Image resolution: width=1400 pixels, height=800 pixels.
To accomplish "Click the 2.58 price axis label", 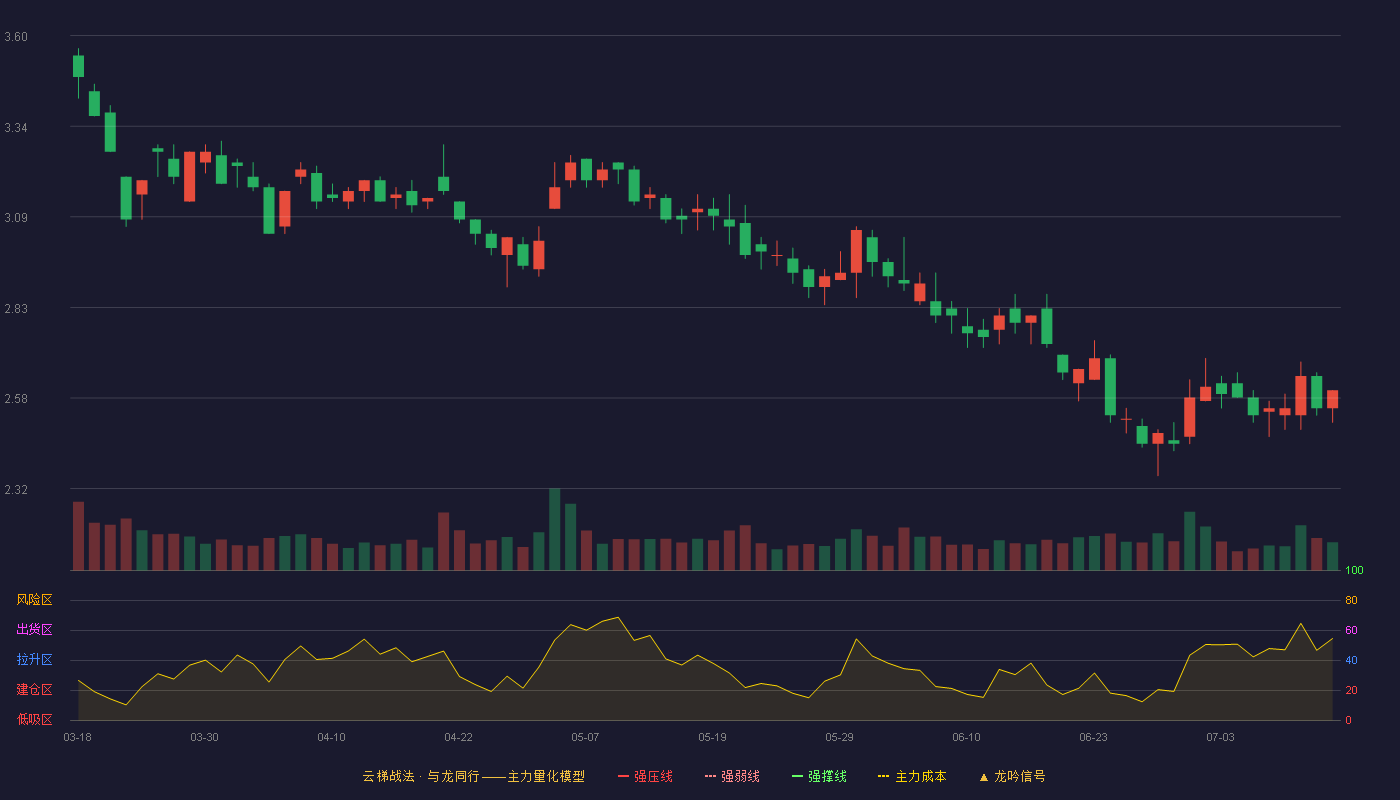I will tap(16, 399).
